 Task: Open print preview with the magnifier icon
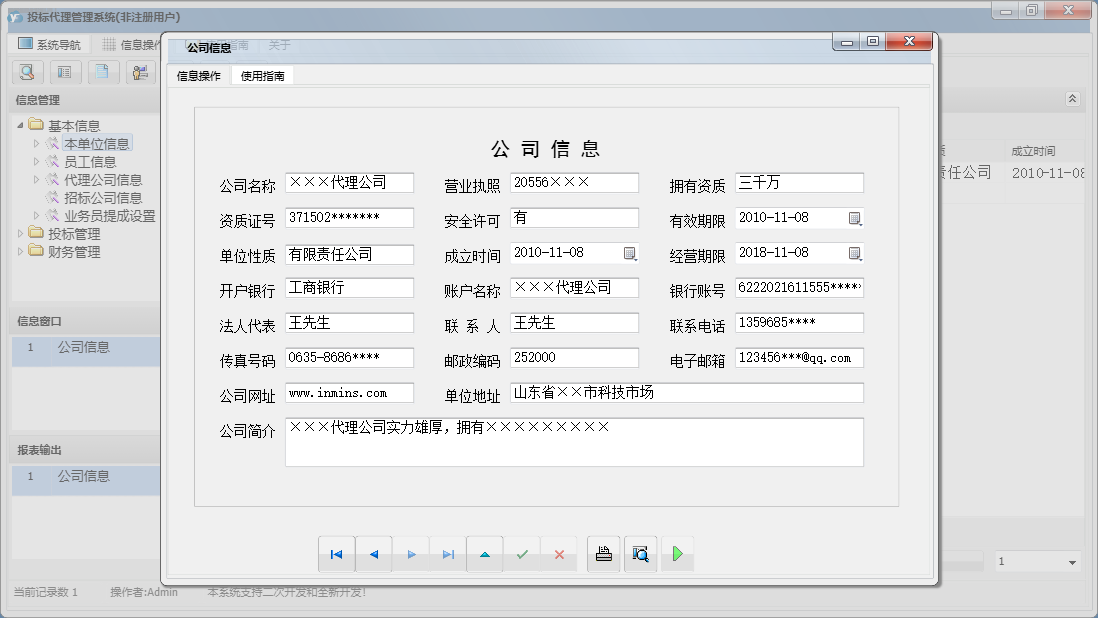(x=640, y=553)
